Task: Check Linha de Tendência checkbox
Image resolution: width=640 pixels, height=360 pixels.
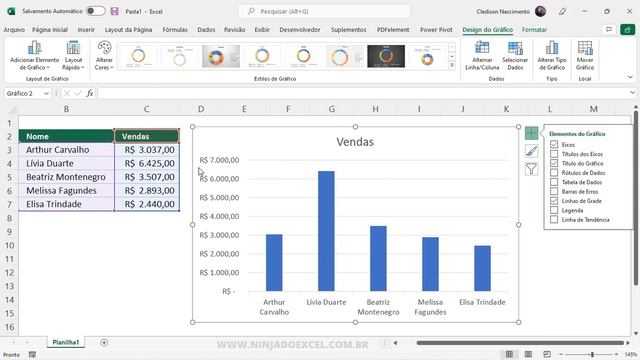Action: coord(554,220)
